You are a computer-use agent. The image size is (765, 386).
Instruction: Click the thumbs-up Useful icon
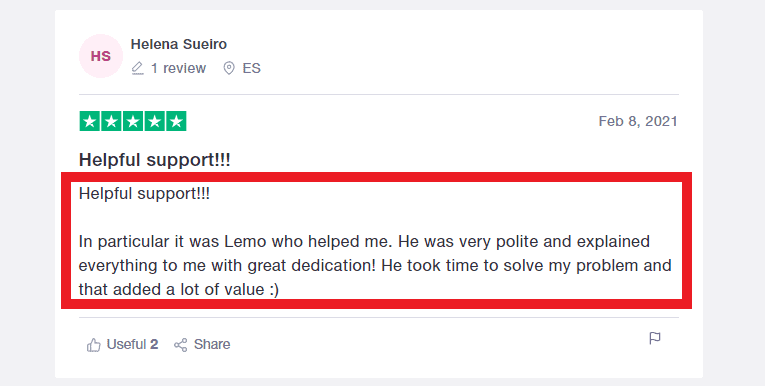(94, 345)
